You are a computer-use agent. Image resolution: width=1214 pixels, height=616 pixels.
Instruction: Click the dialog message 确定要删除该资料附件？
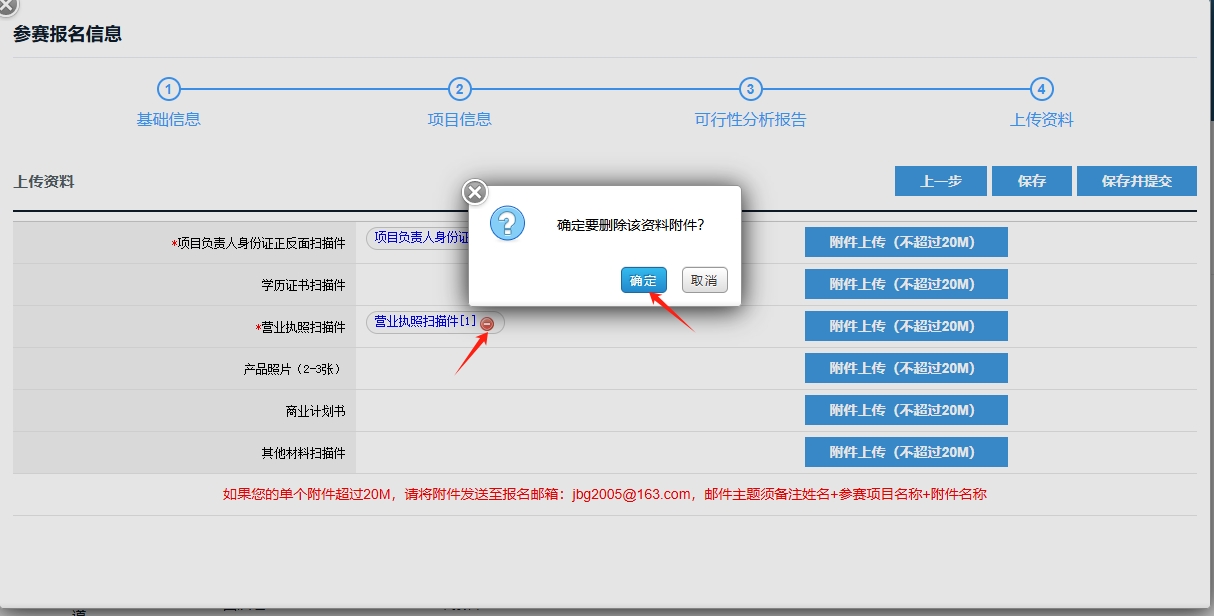click(x=630, y=225)
